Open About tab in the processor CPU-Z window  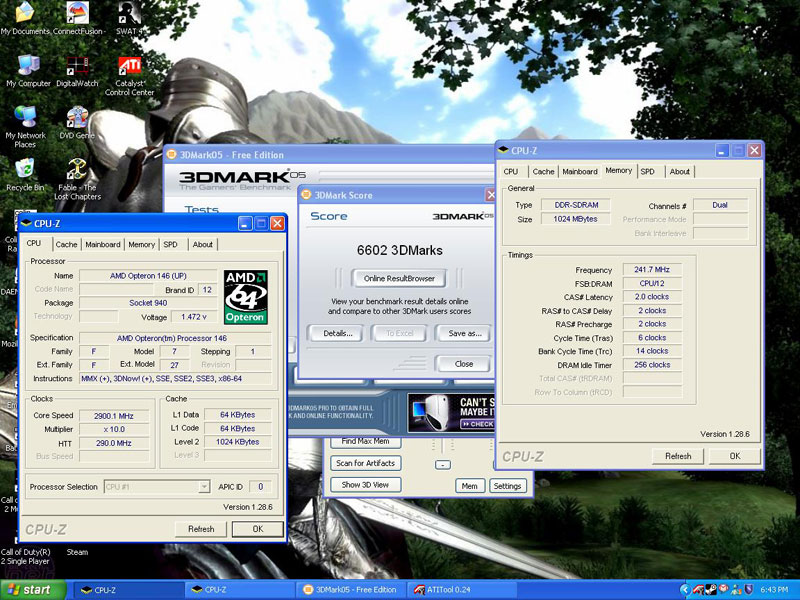tap(203, 244)
